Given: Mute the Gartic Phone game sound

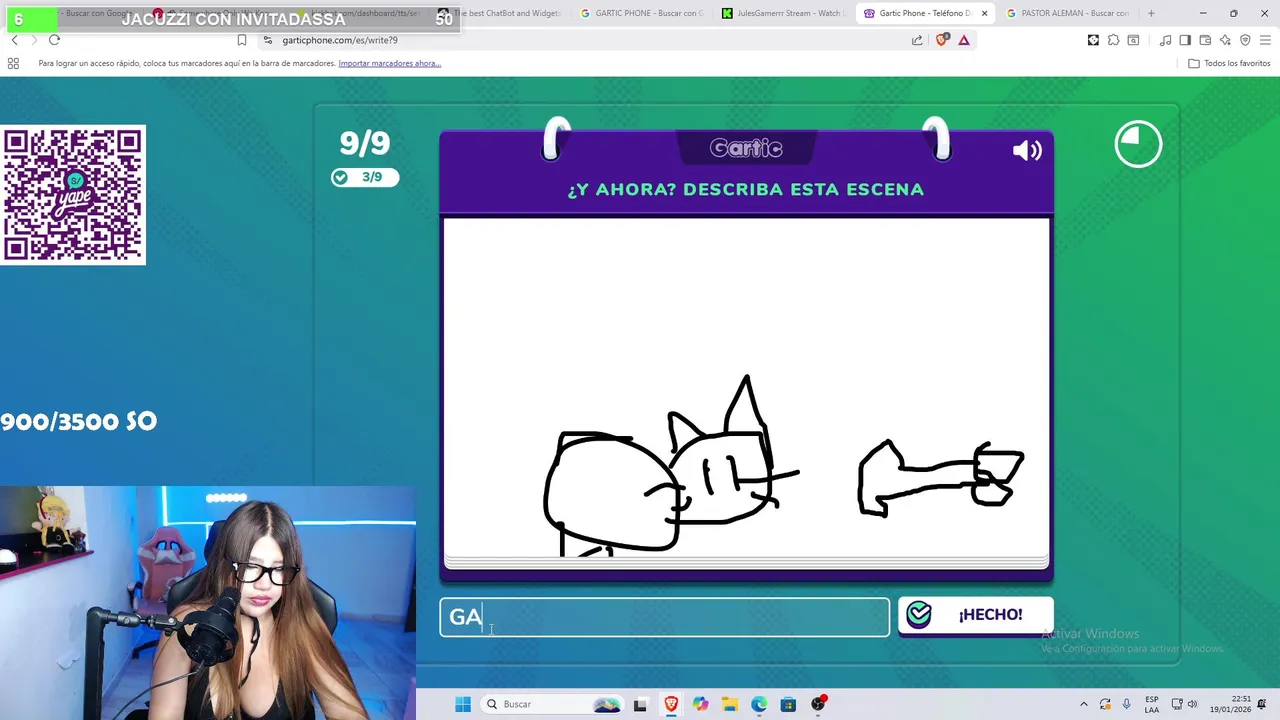Looking at the screenshot, I should [1027, 150].
